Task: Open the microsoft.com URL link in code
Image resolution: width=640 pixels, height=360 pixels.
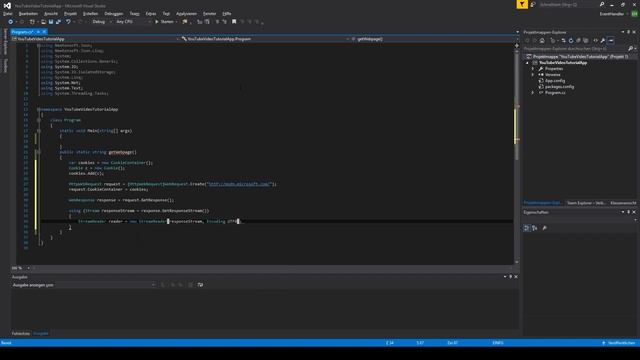Action: coord(239,184)
